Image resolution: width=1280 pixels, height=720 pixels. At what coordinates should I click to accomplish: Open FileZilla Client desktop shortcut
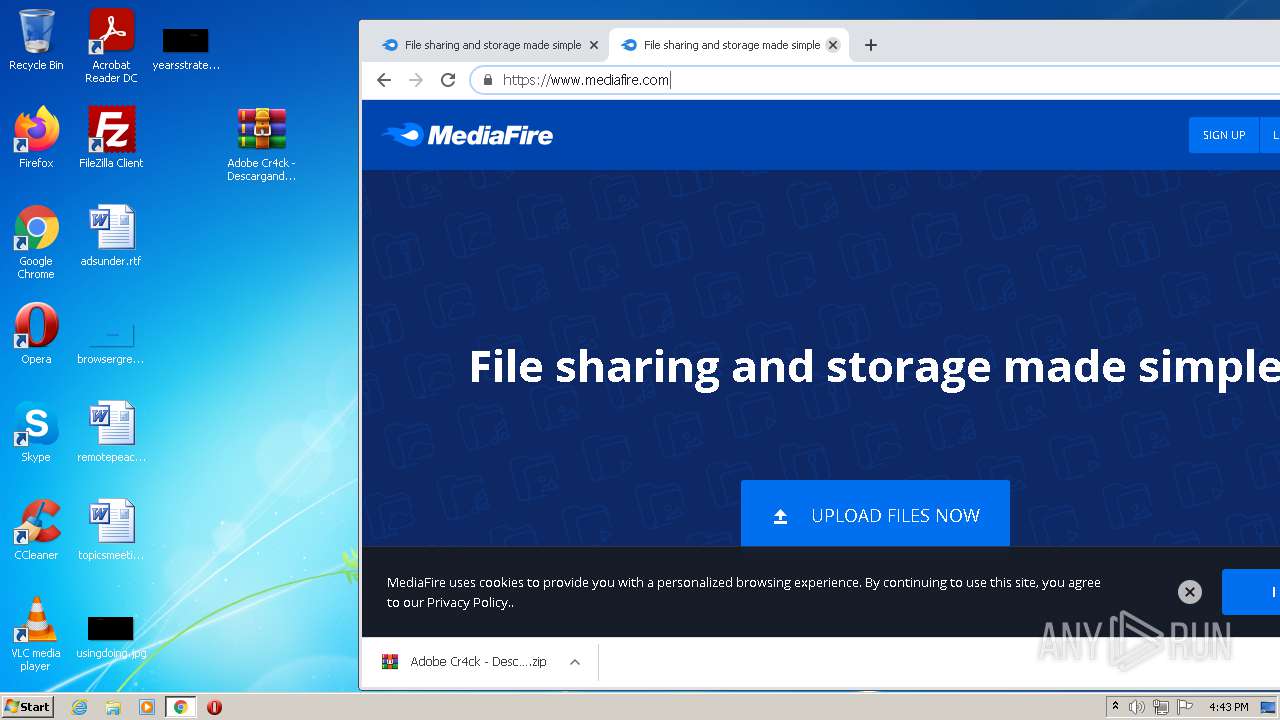pyautogui.click(x=111, y=138)
